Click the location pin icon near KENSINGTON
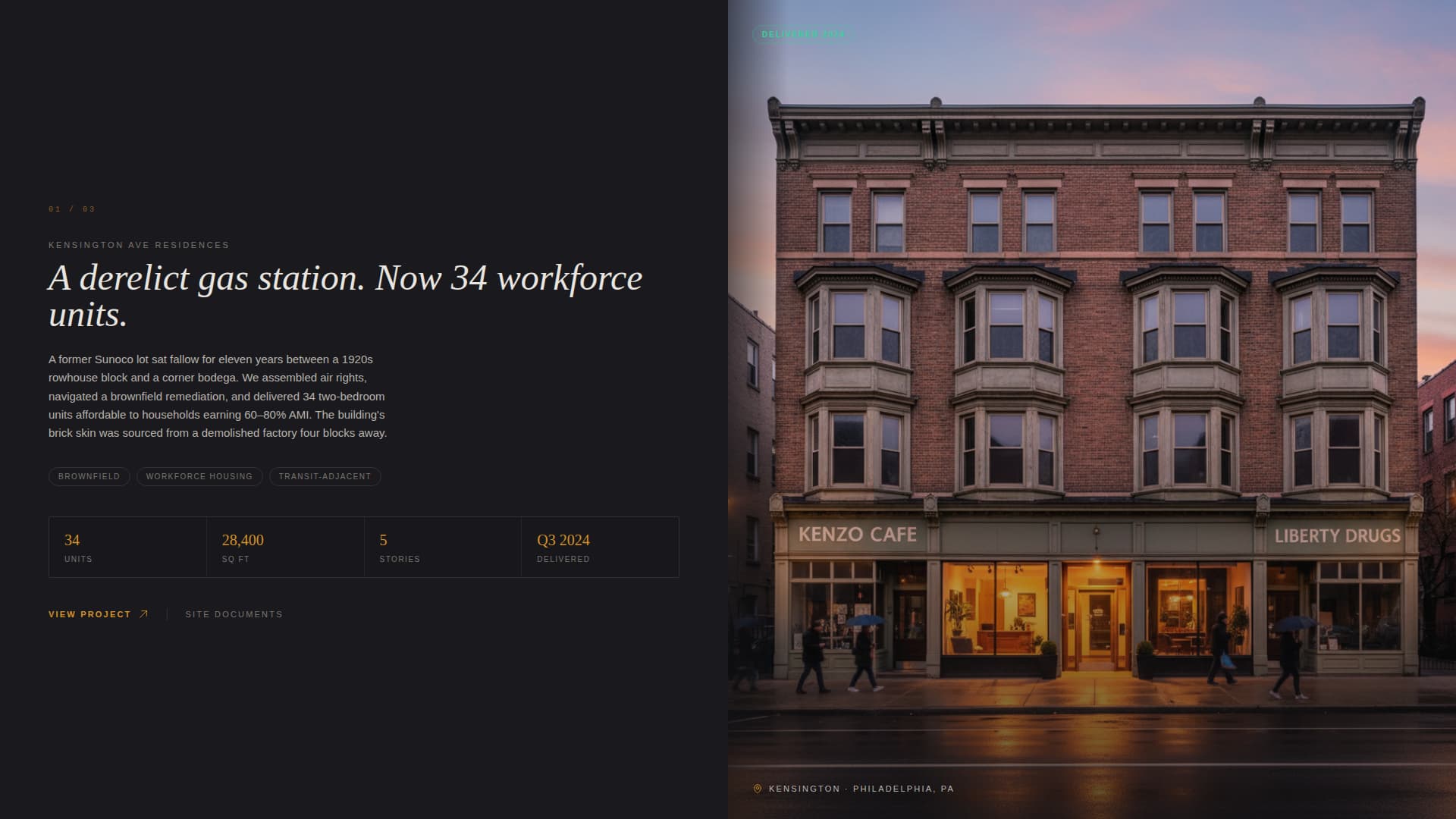The height and width of the screenshot is (819, 1456). pos(756,788)
